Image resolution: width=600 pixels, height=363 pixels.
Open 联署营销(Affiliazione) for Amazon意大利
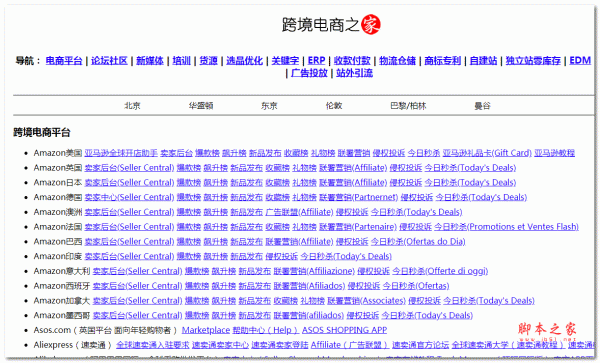(314, 271)
